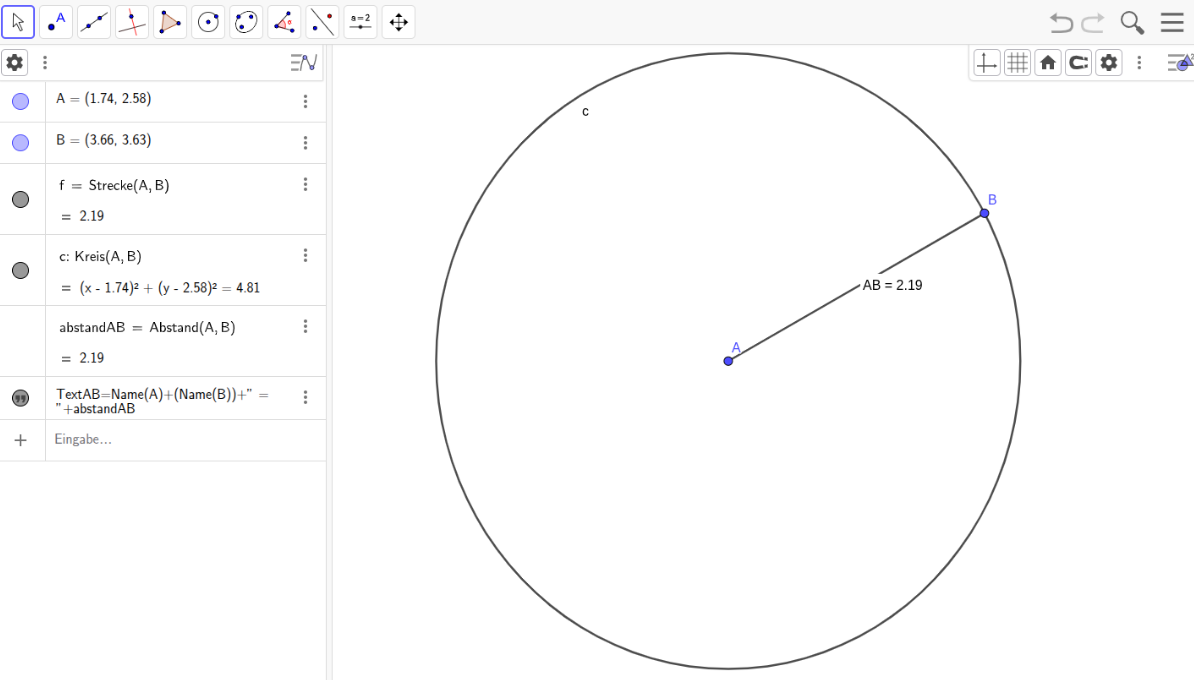Select the Perpendicular line tool

coord(132,22)
